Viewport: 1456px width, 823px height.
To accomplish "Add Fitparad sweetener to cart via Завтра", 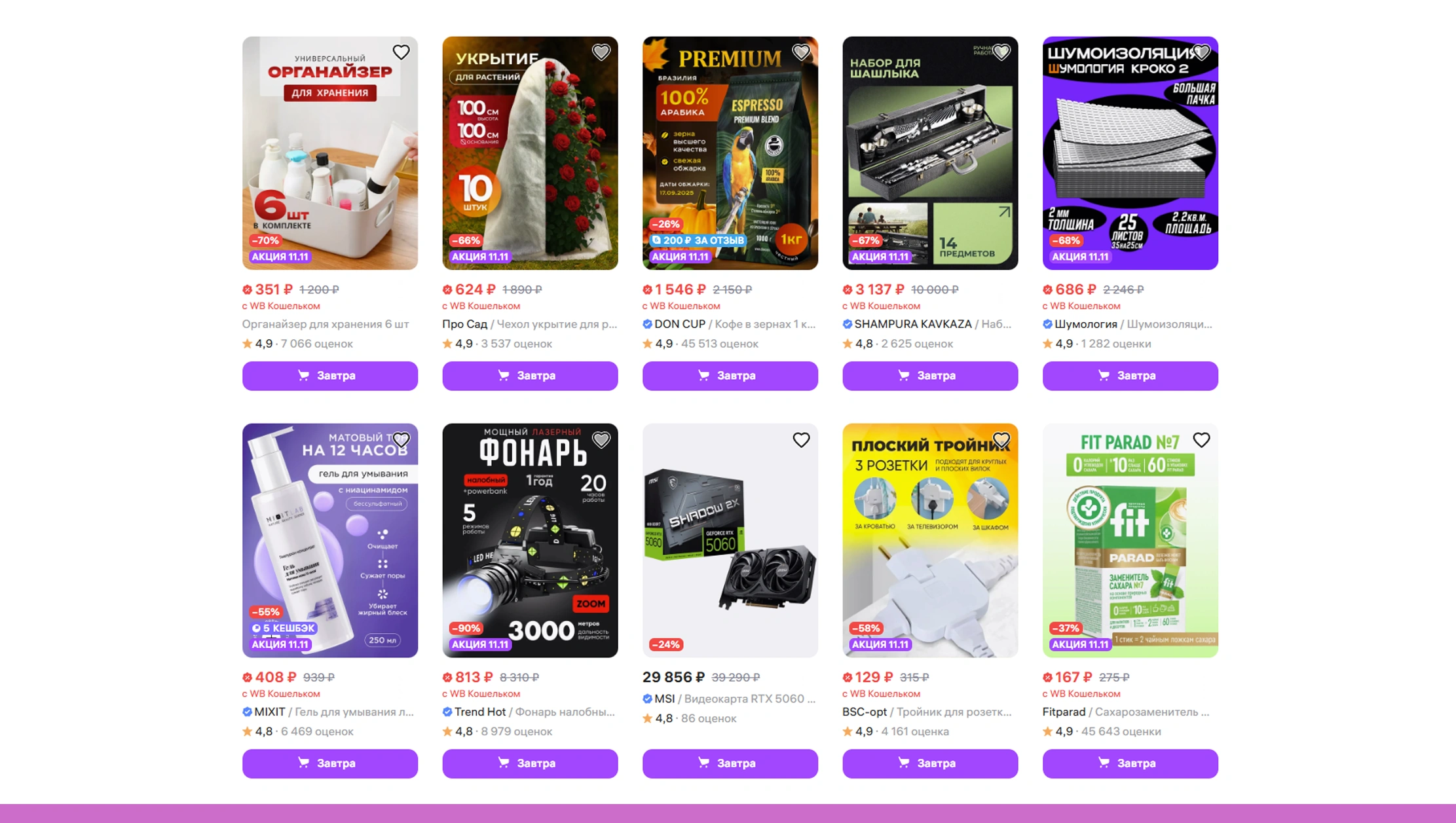I will point(1130,763).
